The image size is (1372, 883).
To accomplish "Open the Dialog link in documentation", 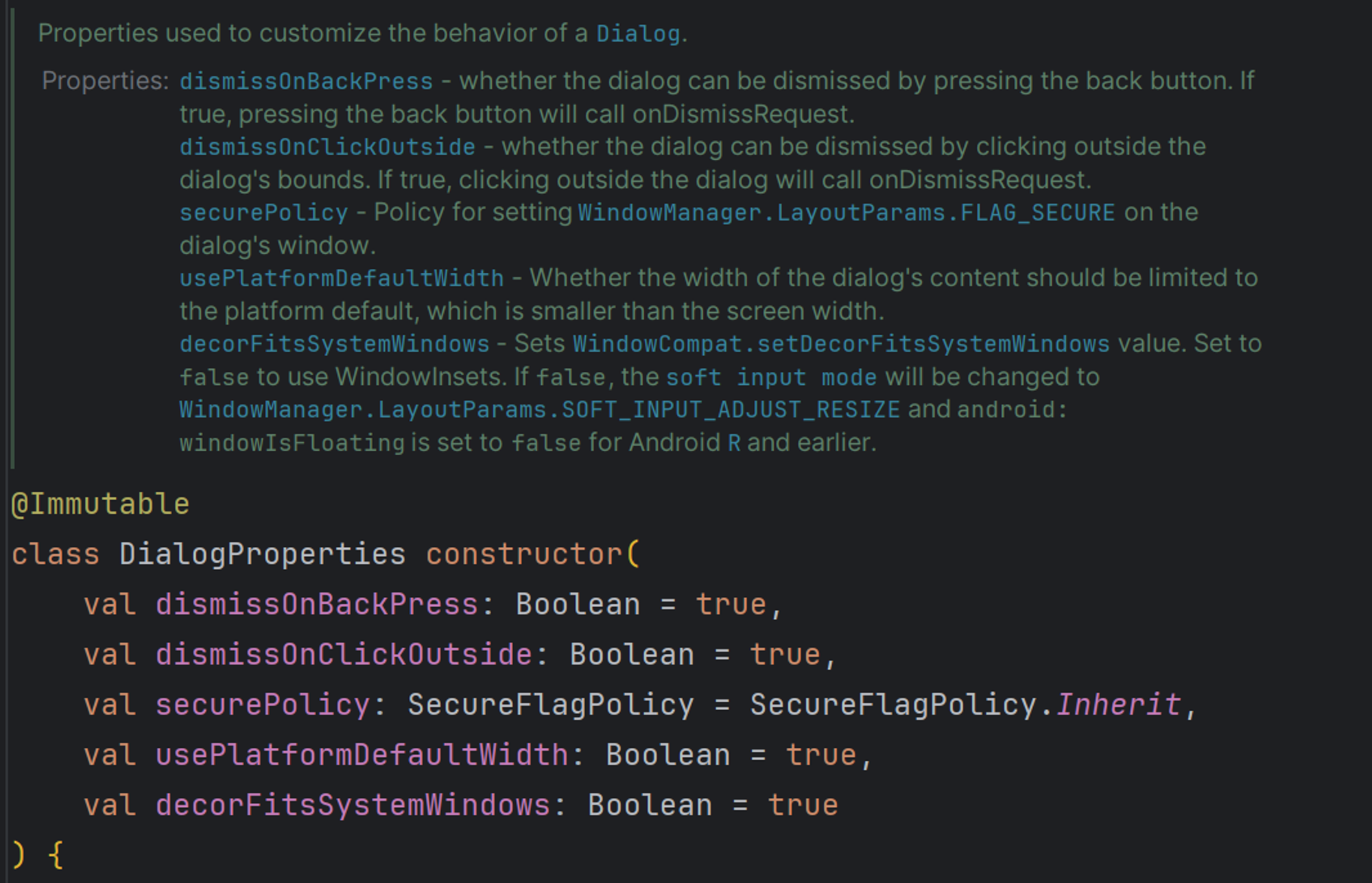I will pos(637,34).
